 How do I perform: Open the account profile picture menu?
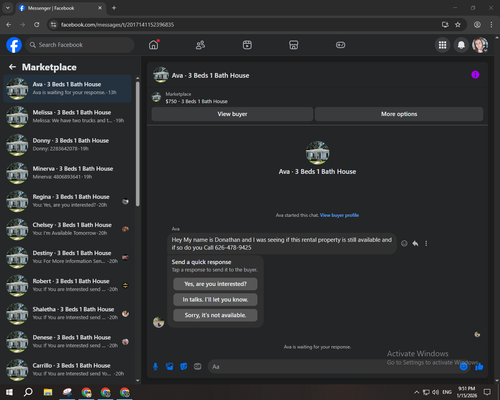[480, 45]
